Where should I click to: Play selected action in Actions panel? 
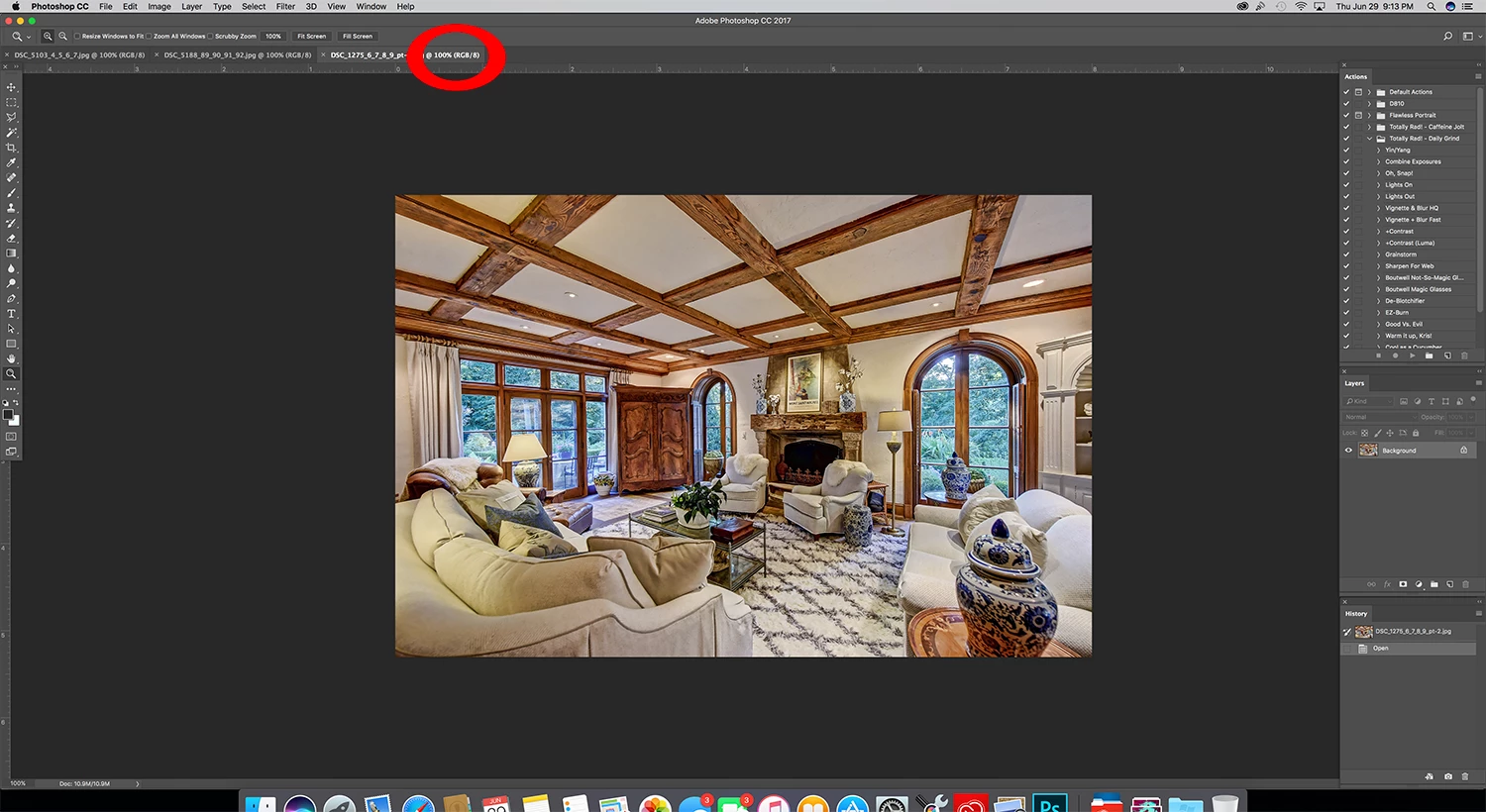click(x=1412, y=355)
